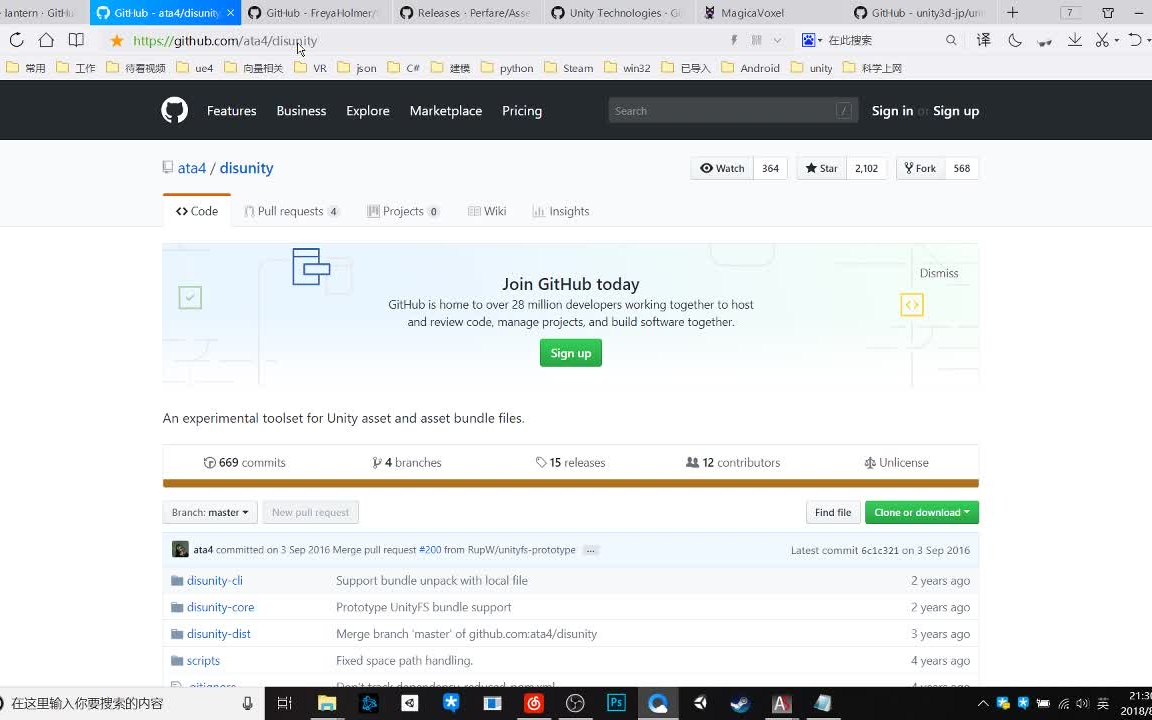Switch to the Wiki tab

pyautogui.click(x=487, y=211)
